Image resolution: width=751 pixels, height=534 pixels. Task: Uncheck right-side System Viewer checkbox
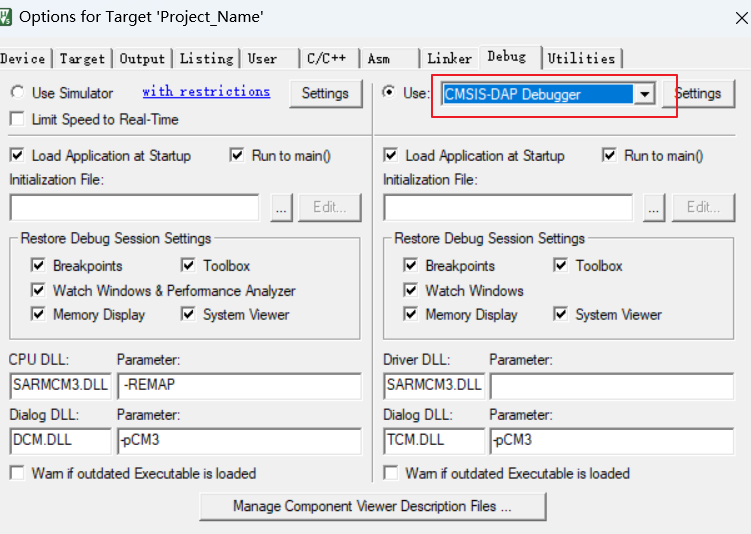561,314
